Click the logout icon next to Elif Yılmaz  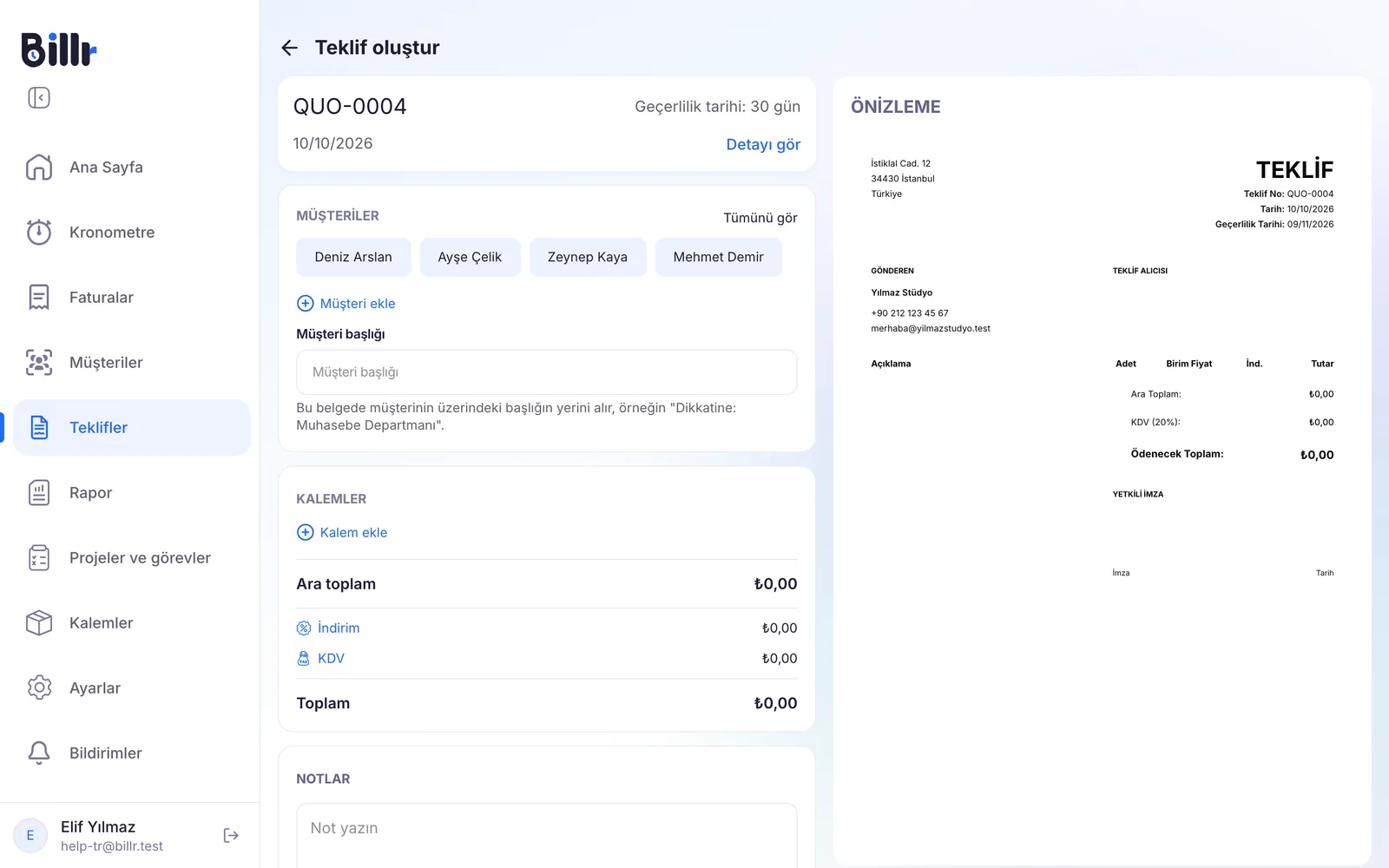point(231,835)
